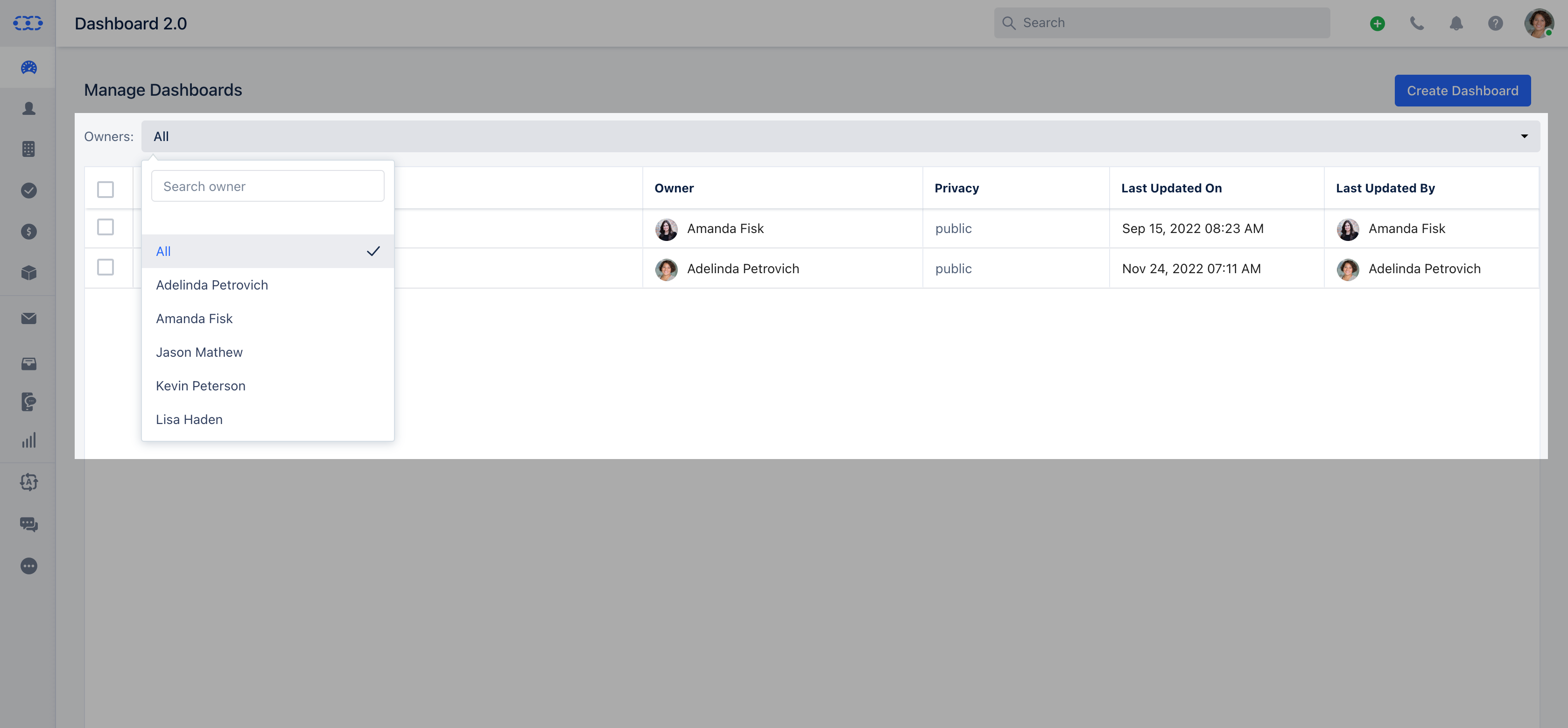The image size is (1568, 728).
Task: Click Amanda Fisk in Last Updated By column
Action: click(1406, 228)
